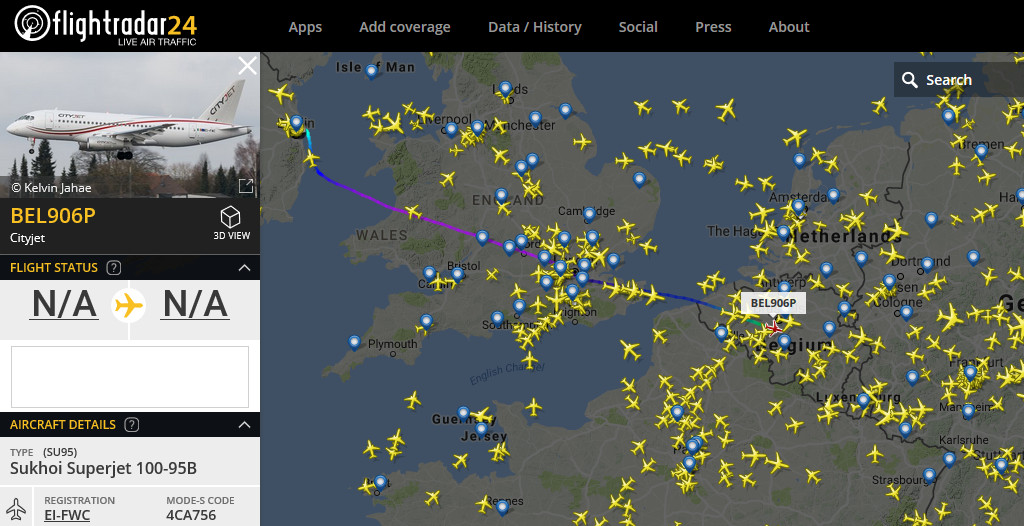Viewport: 1024px width, 526px height.
Task: Click the airport pin near Strasbourg
Action: click(929, 475)
